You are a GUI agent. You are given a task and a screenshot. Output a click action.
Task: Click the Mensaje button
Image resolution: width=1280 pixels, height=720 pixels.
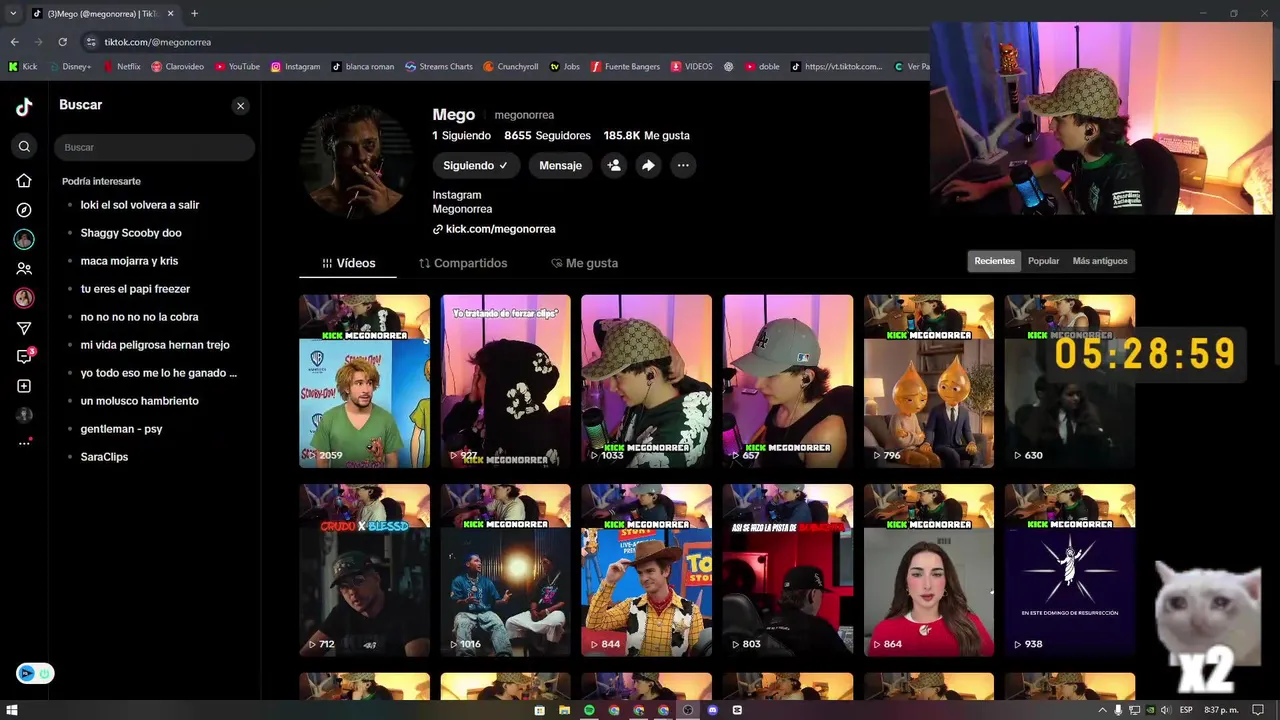point(560,166)
